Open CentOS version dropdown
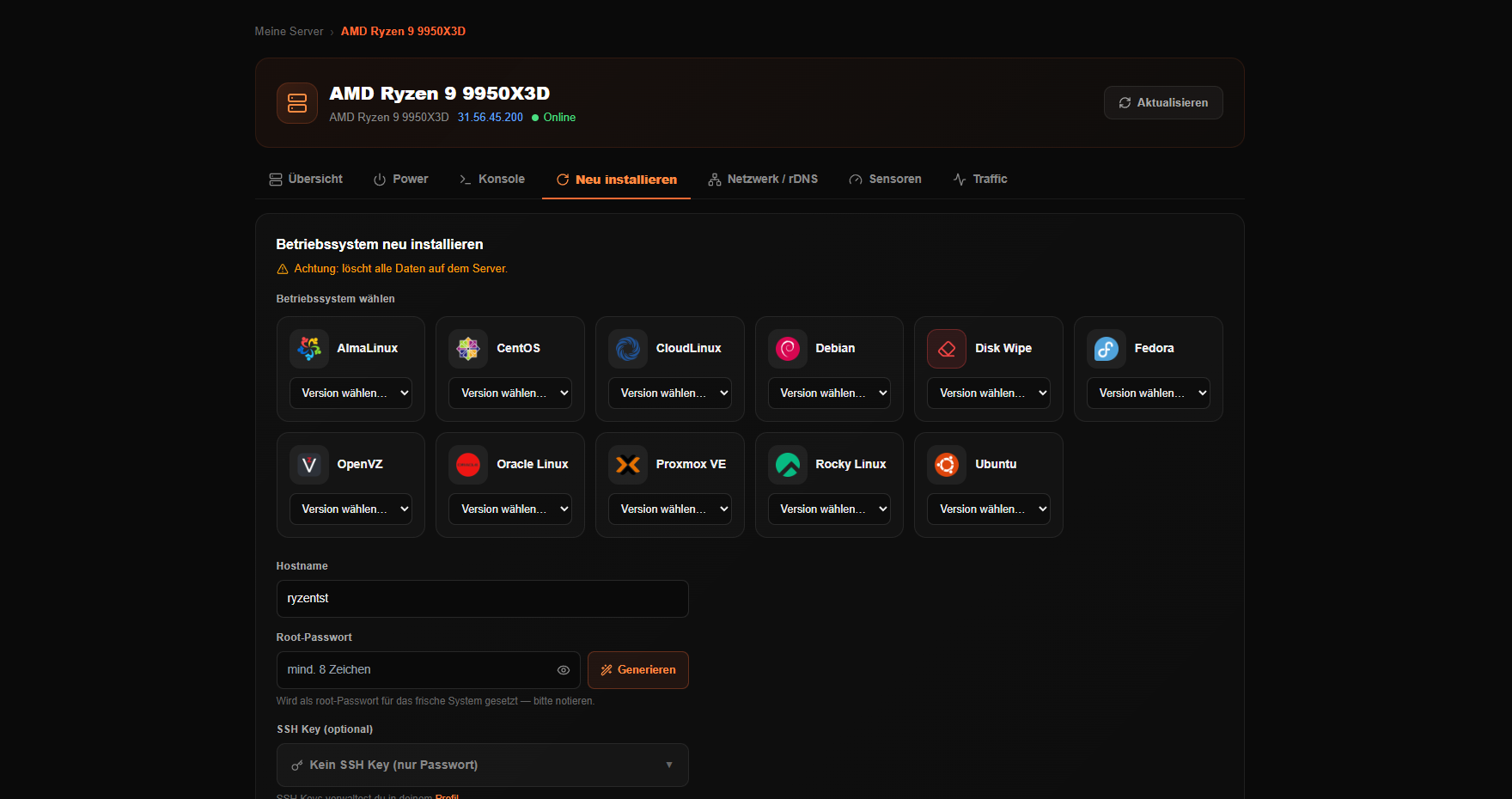Viewport: 1512px width, 799px height. tap(510, 393)
